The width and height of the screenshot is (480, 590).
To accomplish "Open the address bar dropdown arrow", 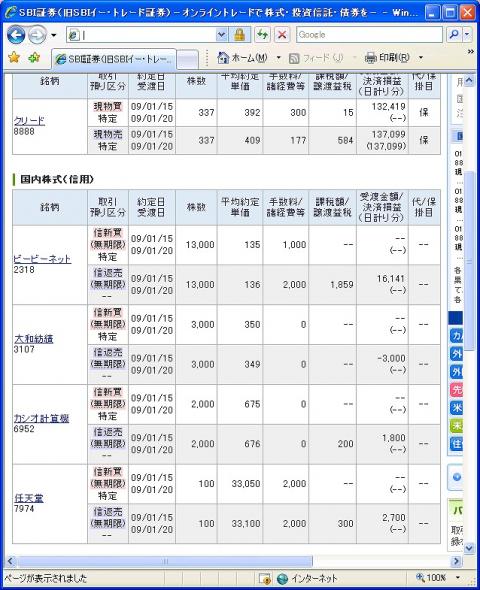I will tap(222, 35).
